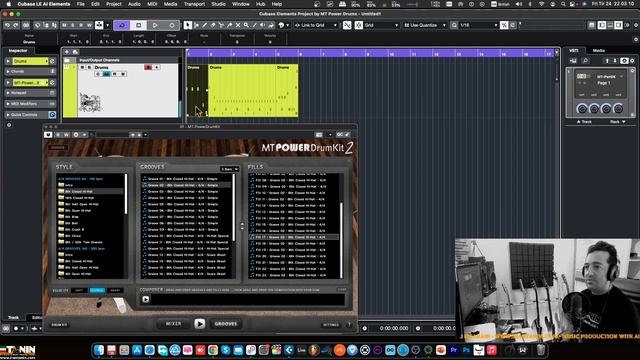The image size is (640, 360).
Task: Select the Erase tool
Action: 213,25
